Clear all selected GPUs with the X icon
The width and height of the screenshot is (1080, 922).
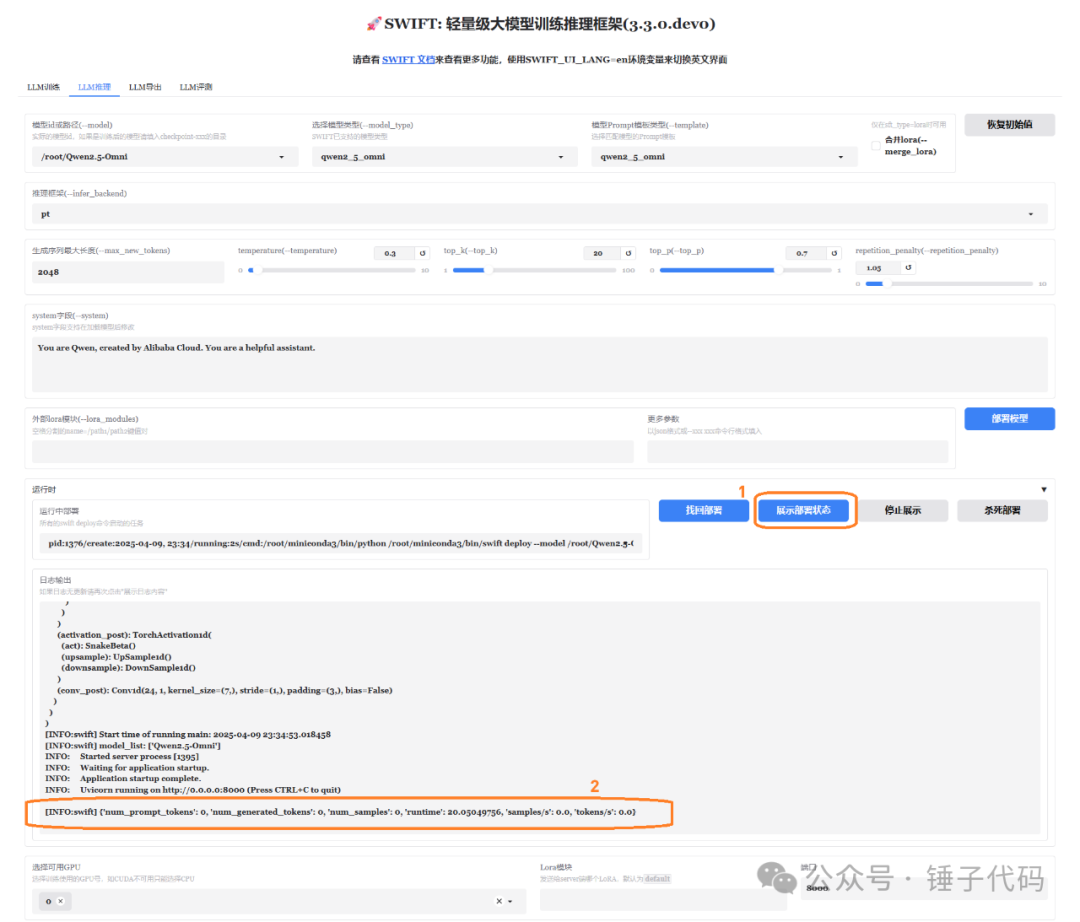point(499,901)
